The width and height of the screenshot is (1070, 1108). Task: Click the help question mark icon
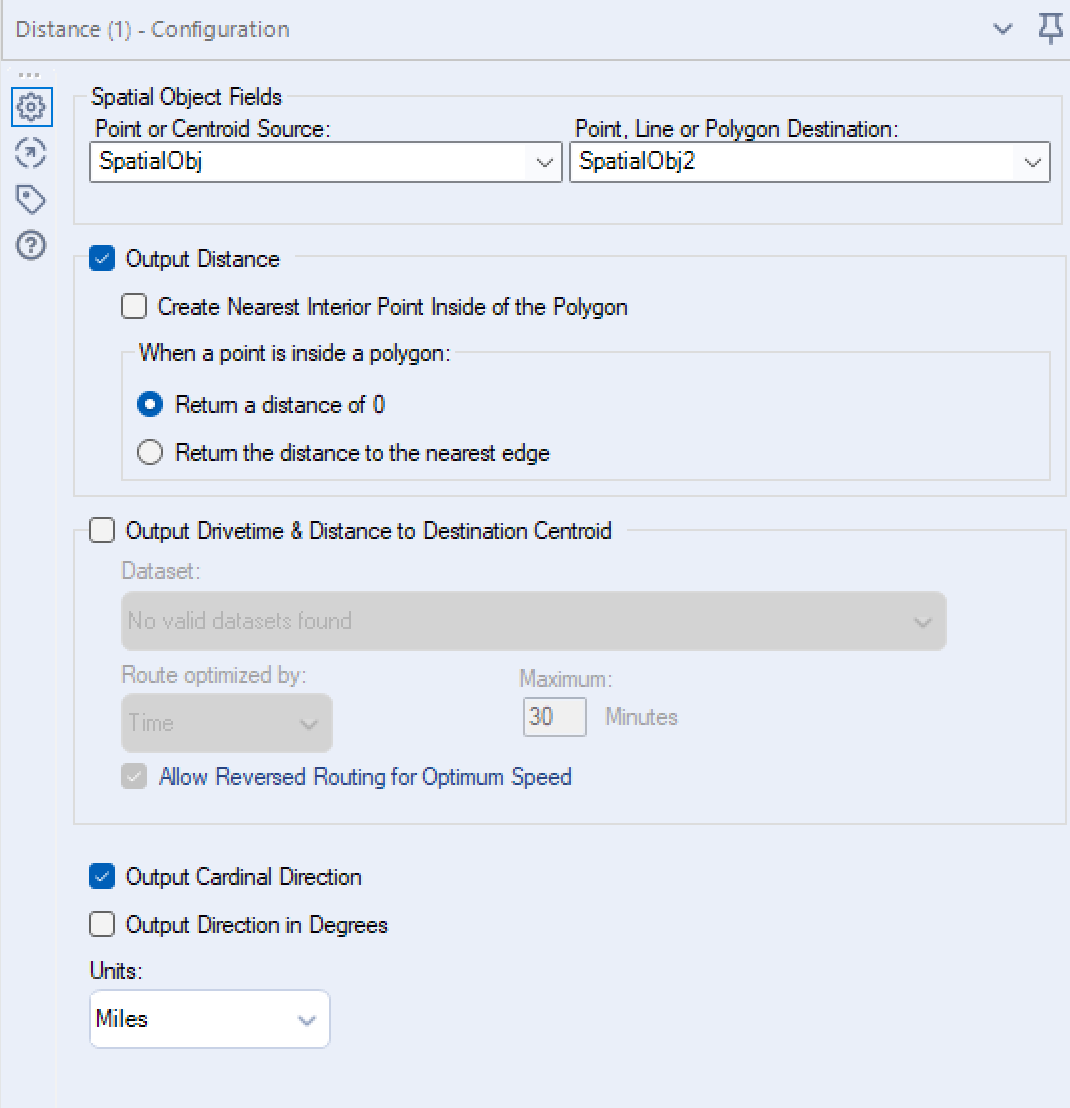(31, 246)
